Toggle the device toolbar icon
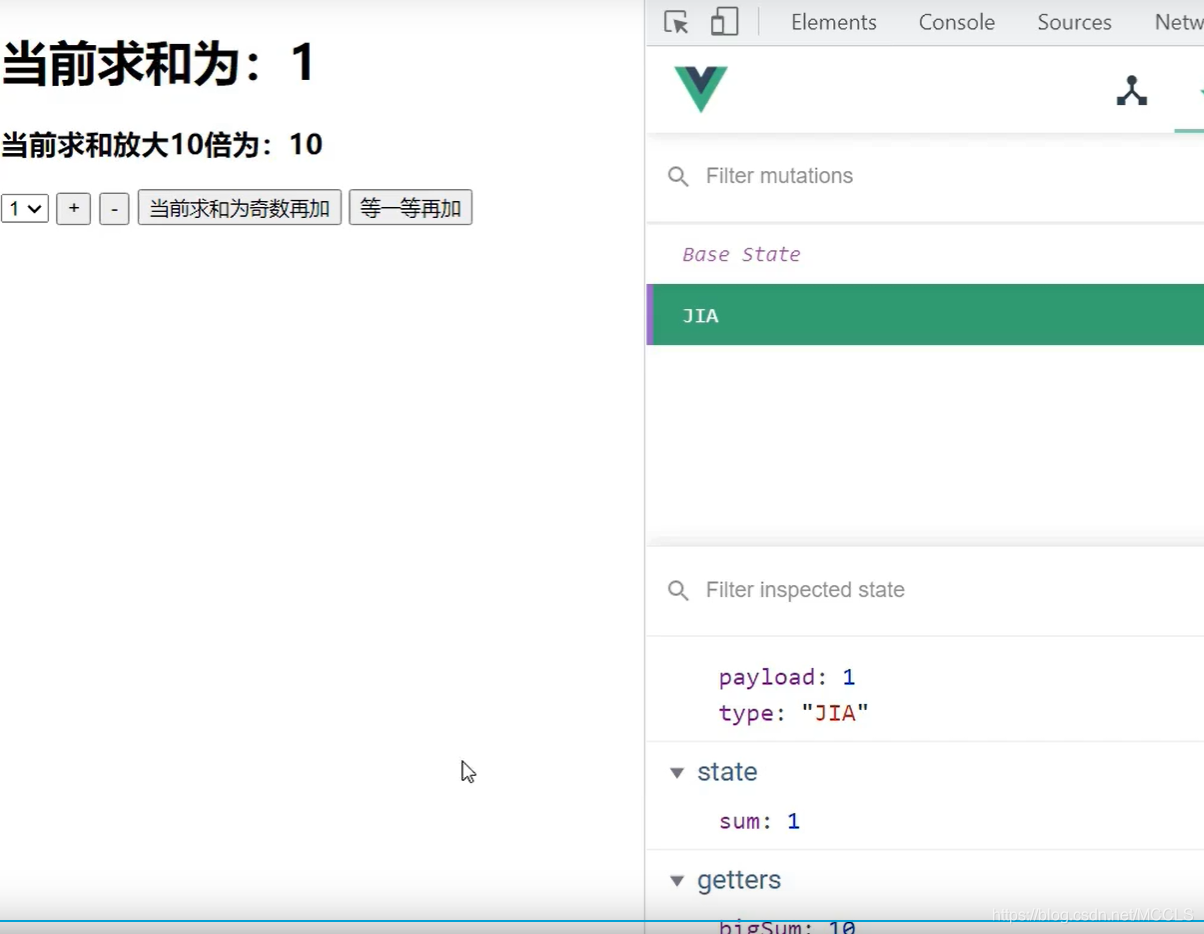 click(724, 21)
